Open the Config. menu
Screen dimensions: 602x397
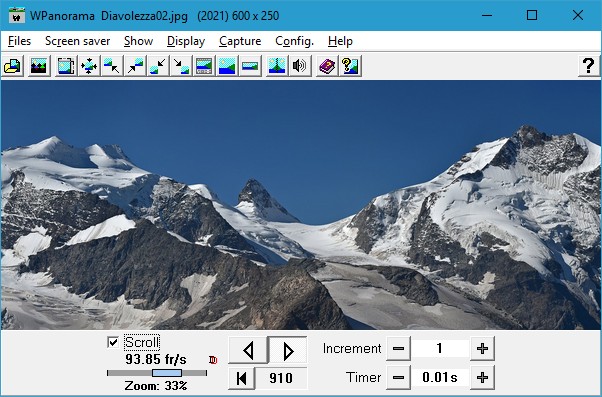294,41
